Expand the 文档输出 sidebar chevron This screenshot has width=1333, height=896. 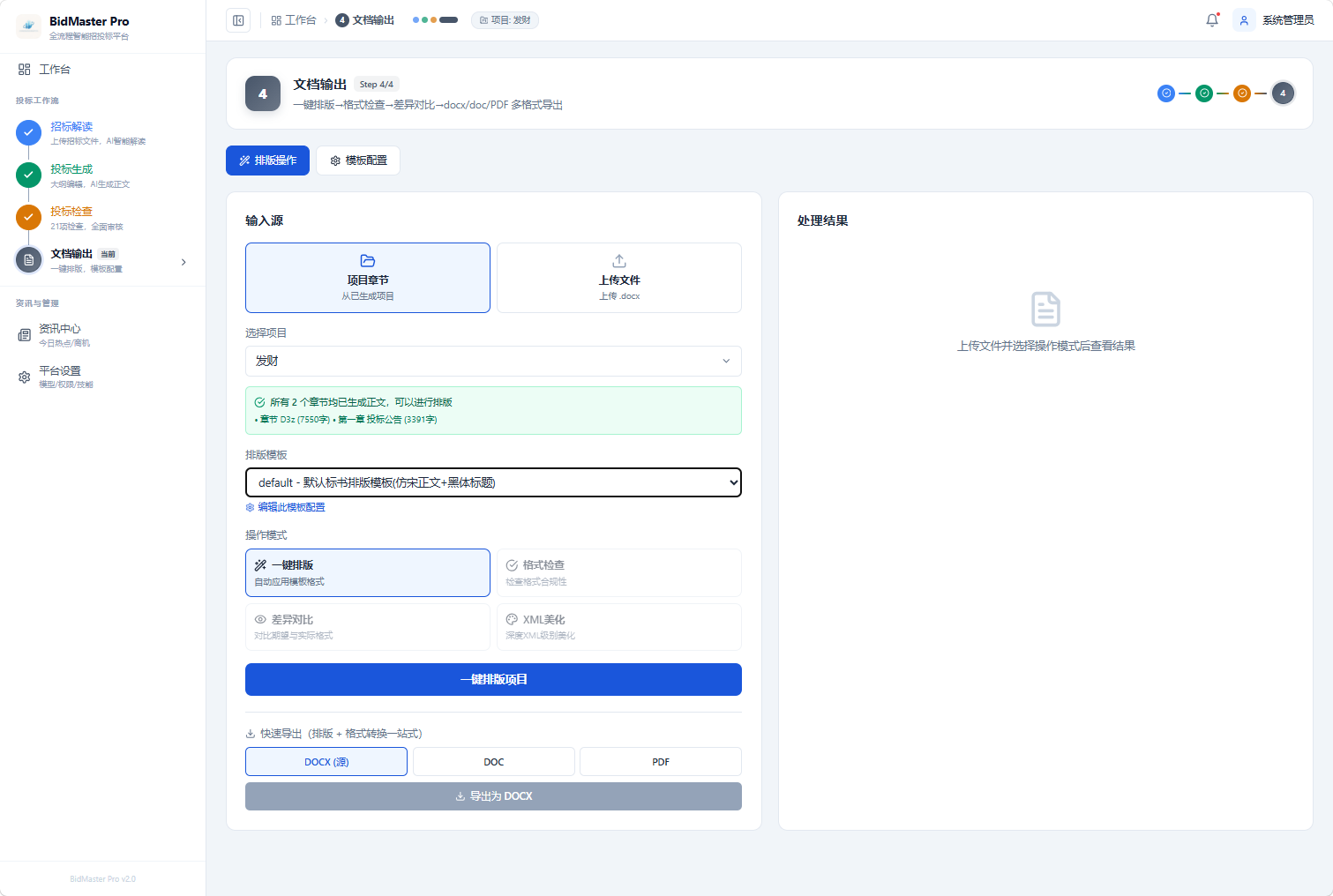click(183, 262)
